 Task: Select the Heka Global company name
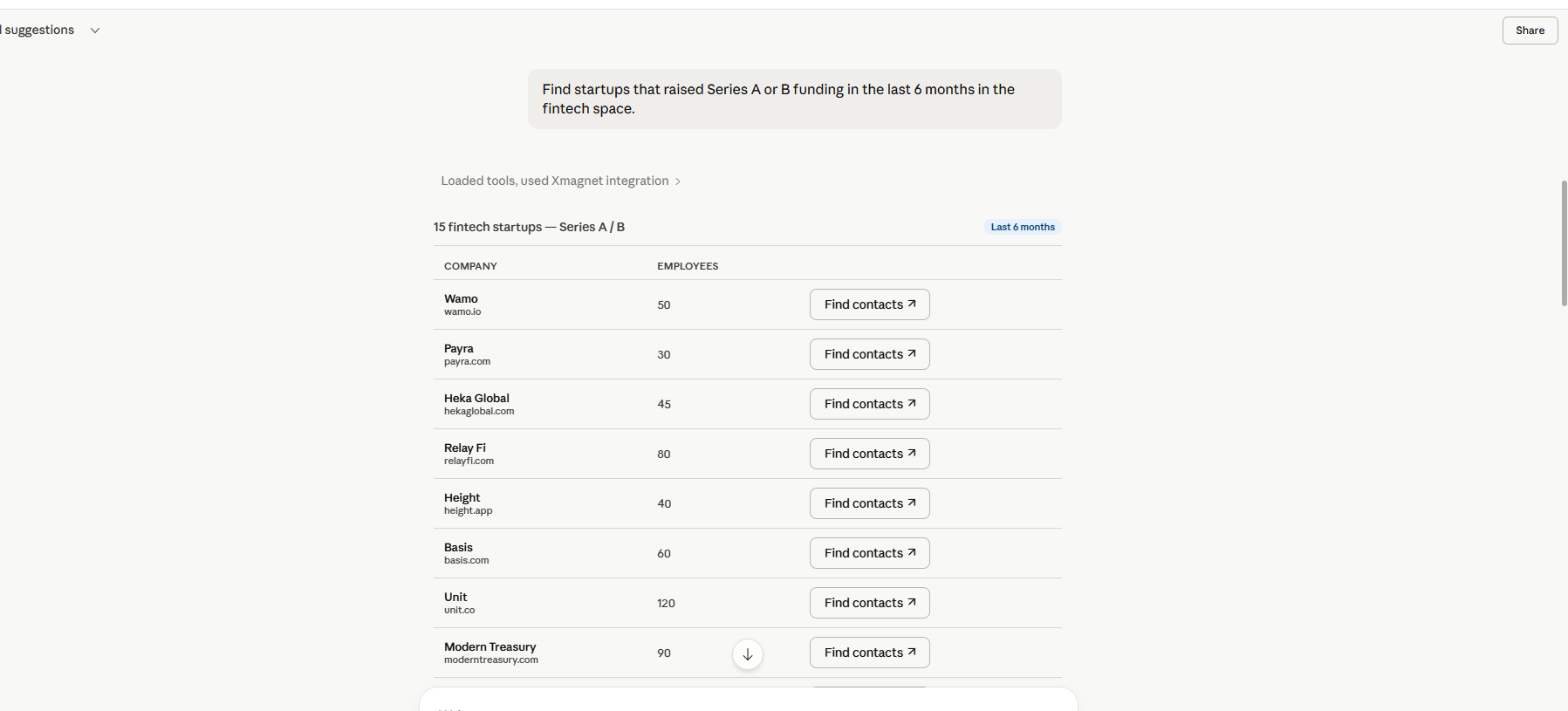[x=476, y=398]
